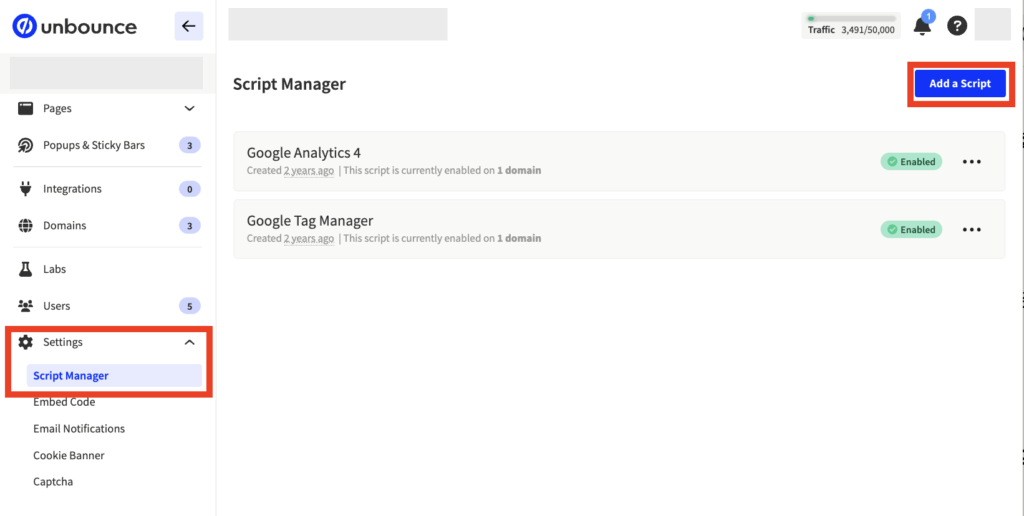Screen dimensions: 1024x516
Task: Open Google Tag Manager options menu
Action: 971,229
